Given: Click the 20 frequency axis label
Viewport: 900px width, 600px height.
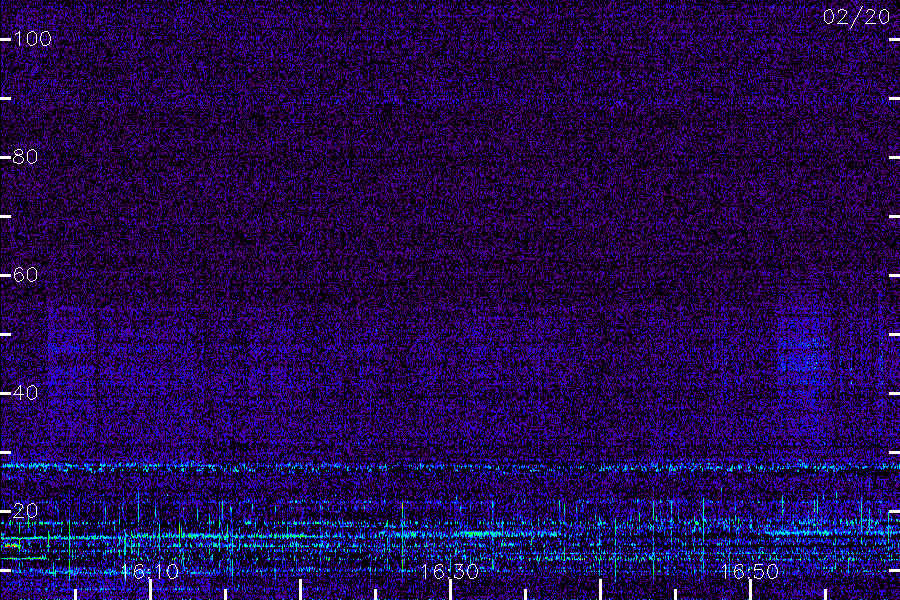Looking at the screenshot, I should tap(25, 510).
